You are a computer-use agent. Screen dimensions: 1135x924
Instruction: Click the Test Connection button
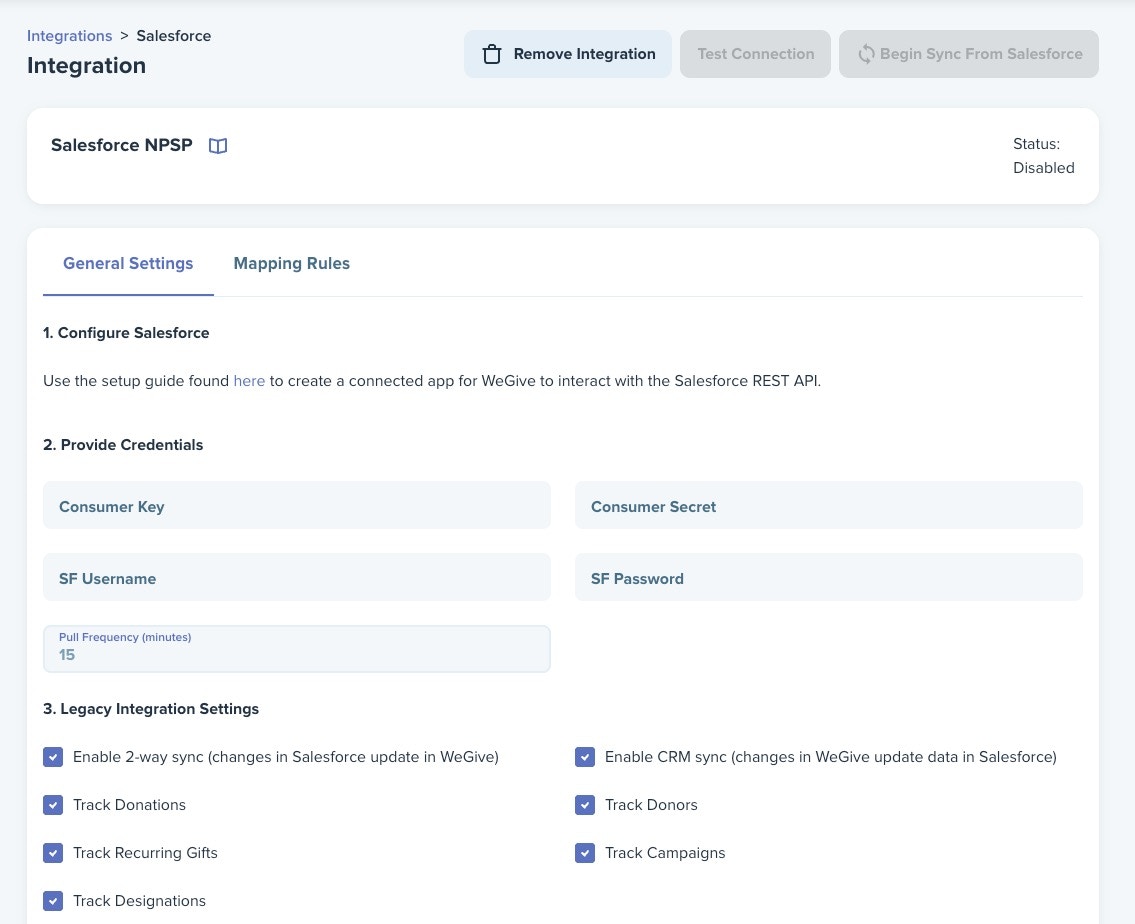pyautogui.click(x=755, y=54)
